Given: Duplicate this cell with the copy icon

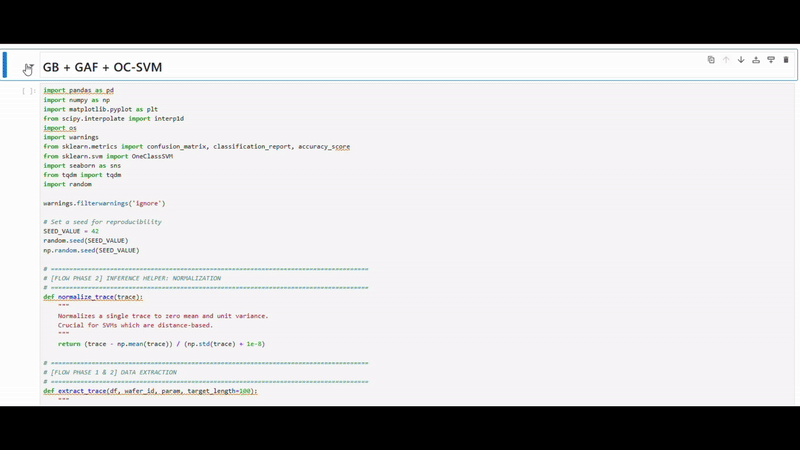Looking at the screenshot, I should coord(711,60).
